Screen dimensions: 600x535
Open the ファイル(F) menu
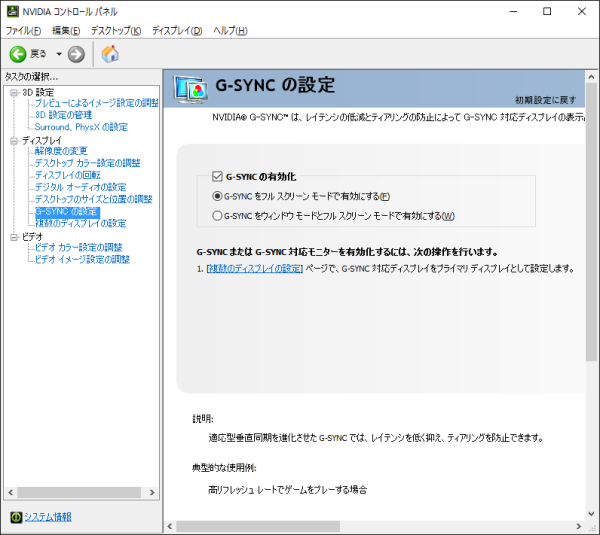tap(23, 31)
